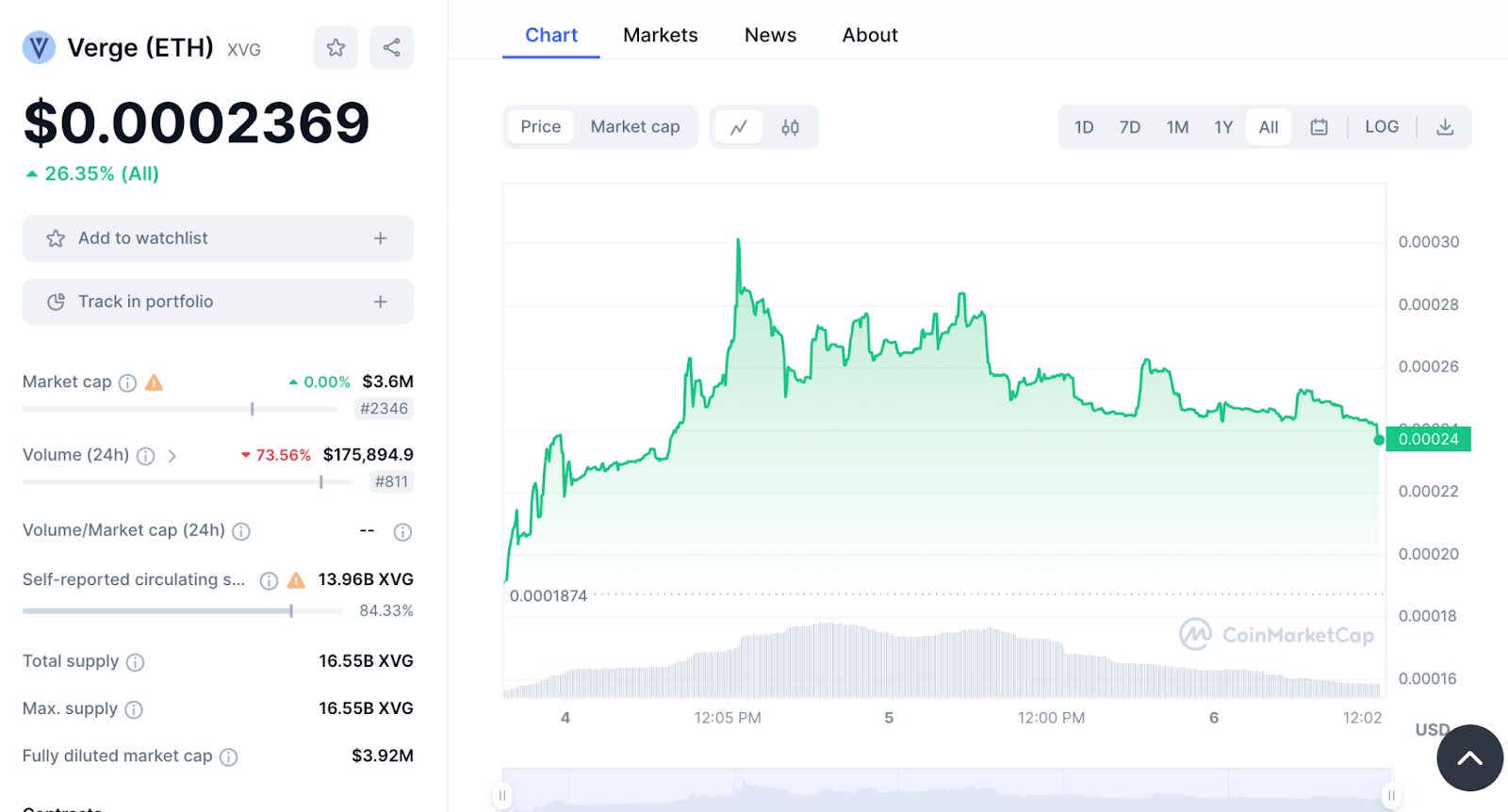Click the scroll-to-top arrow button
Screen dimensions: 1508x812
[x=1468, y=758]
